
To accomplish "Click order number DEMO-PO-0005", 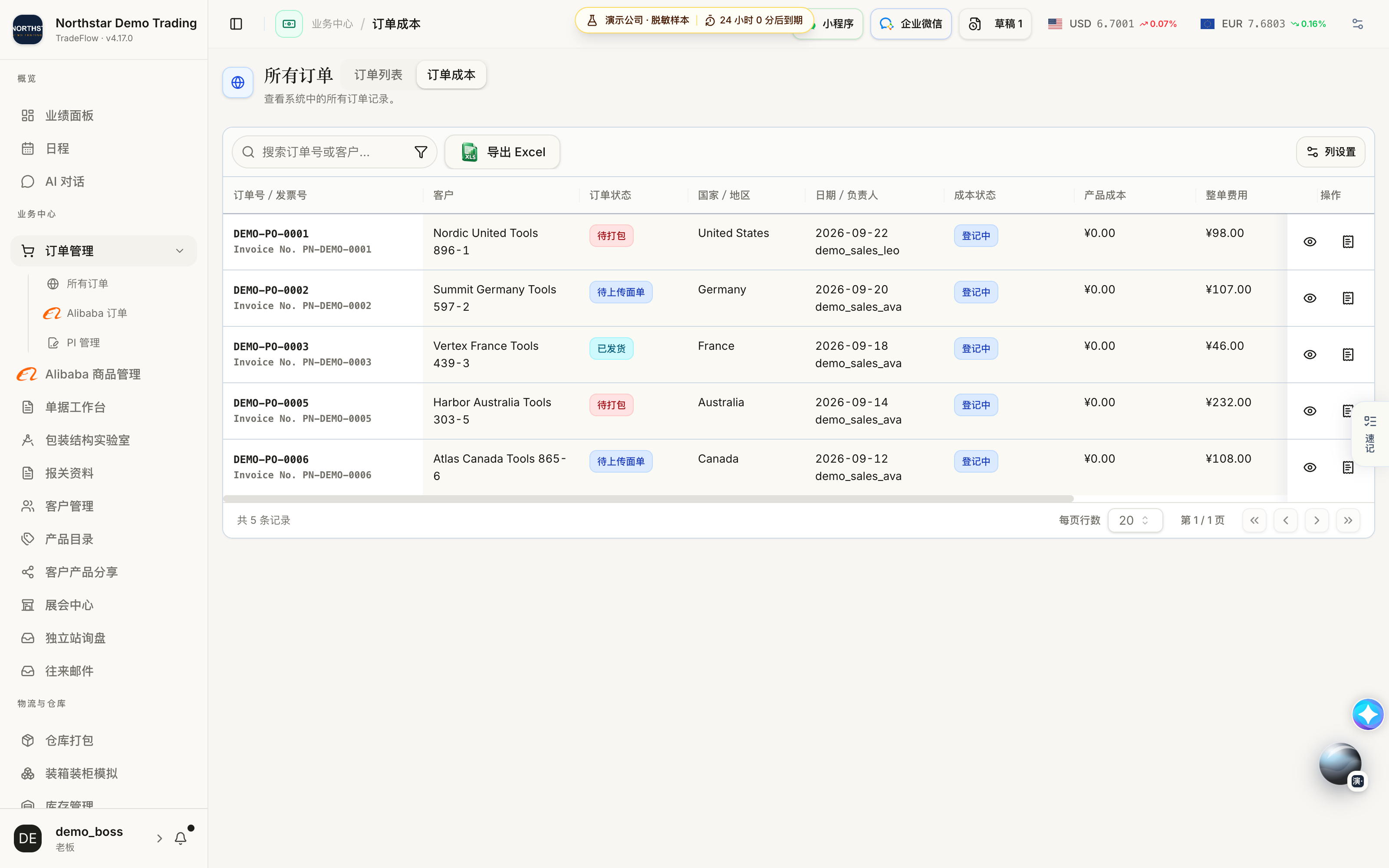I will coord(271,403).
